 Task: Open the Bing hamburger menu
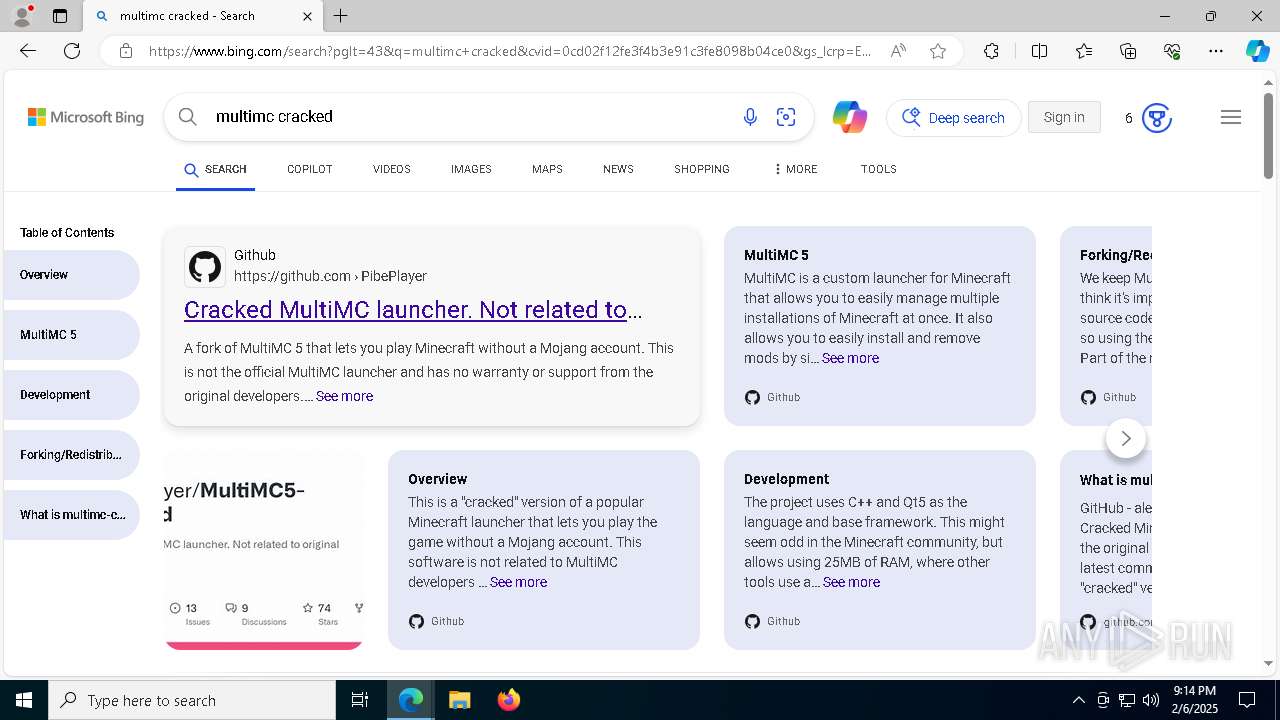tap(1231, 117)
